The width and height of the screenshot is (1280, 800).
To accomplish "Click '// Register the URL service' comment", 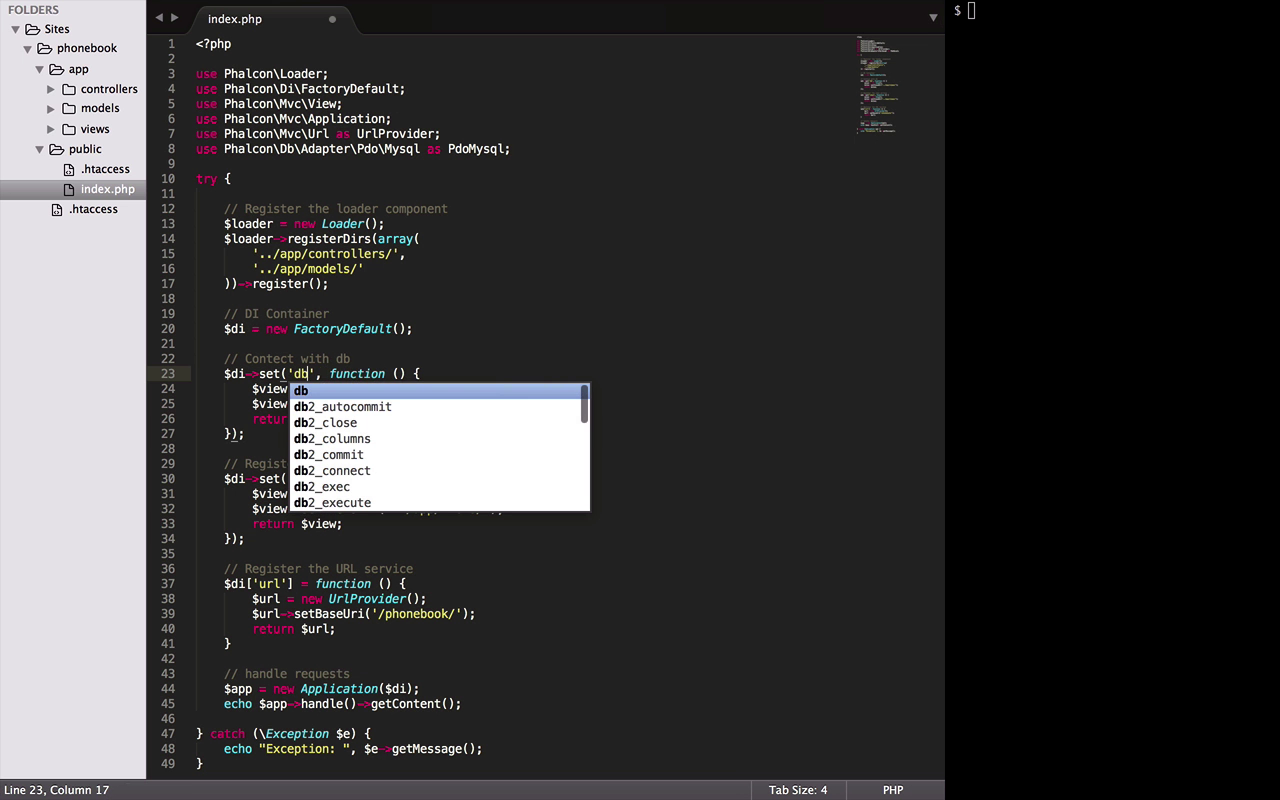I will pos(318,569).
